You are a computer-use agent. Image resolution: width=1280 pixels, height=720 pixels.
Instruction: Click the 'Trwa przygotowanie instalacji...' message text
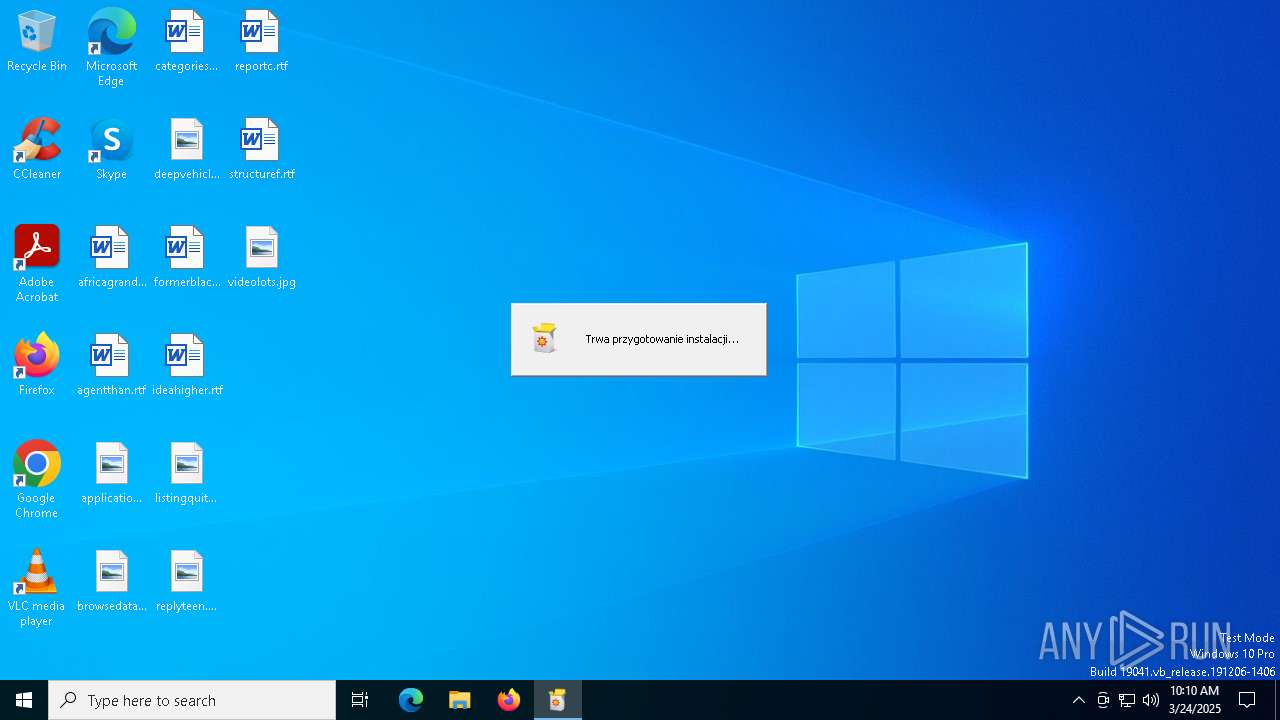point(662,339)
